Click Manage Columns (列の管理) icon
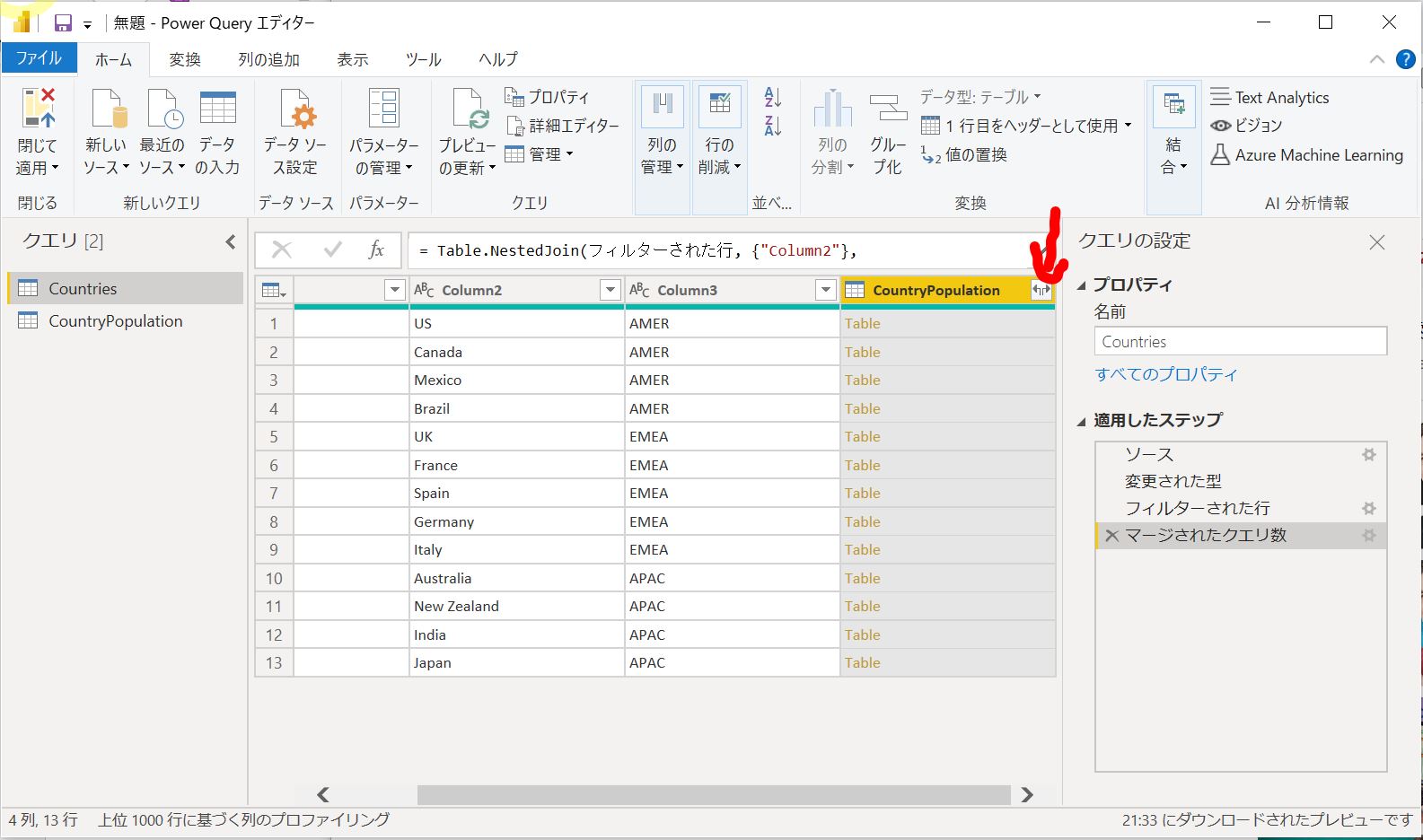The height and width of the screenshot is (840, 1423). tap(662, 106)
